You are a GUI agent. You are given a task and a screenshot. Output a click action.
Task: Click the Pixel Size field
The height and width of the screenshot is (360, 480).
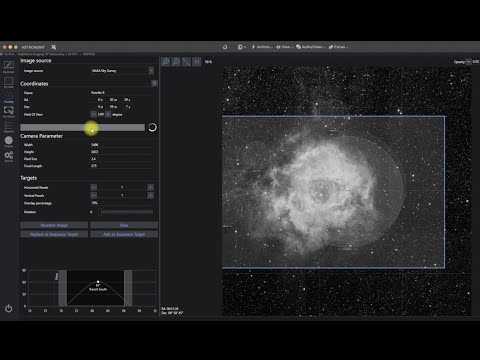pyautogui.click(x=122, y=159)
